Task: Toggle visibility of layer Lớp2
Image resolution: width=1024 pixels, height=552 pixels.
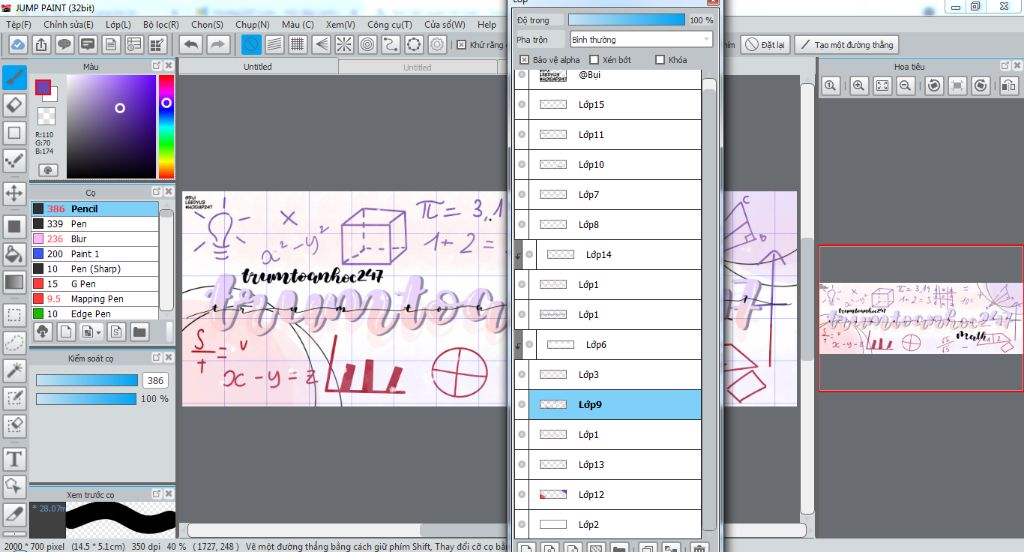Action: [x=522, y=524]
